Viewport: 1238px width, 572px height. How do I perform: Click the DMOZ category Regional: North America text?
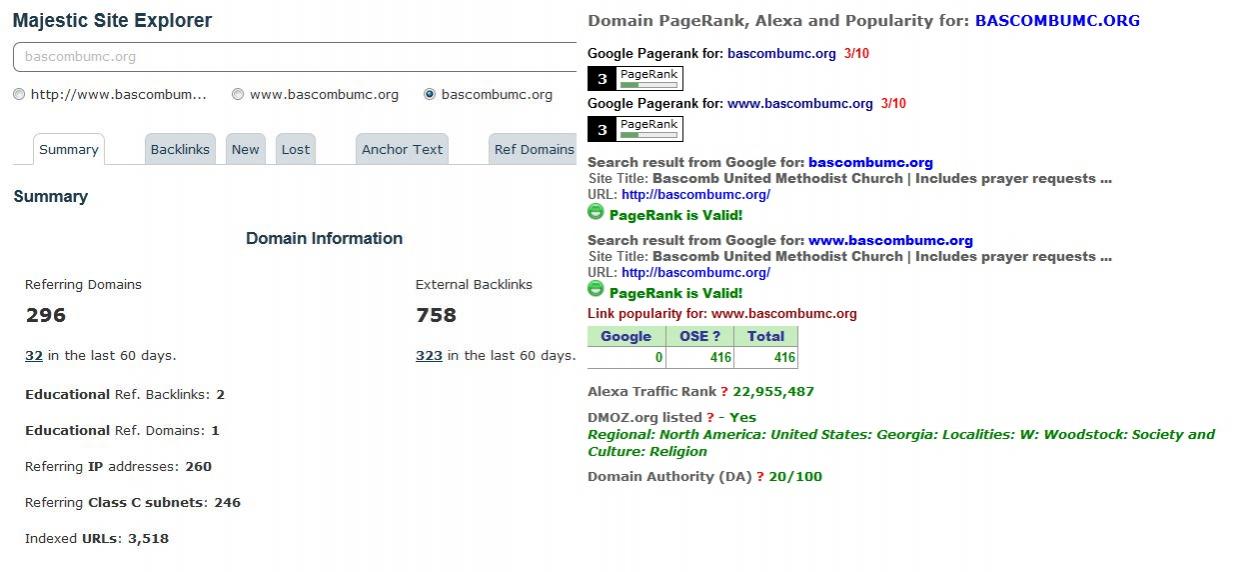pos(901,443)
